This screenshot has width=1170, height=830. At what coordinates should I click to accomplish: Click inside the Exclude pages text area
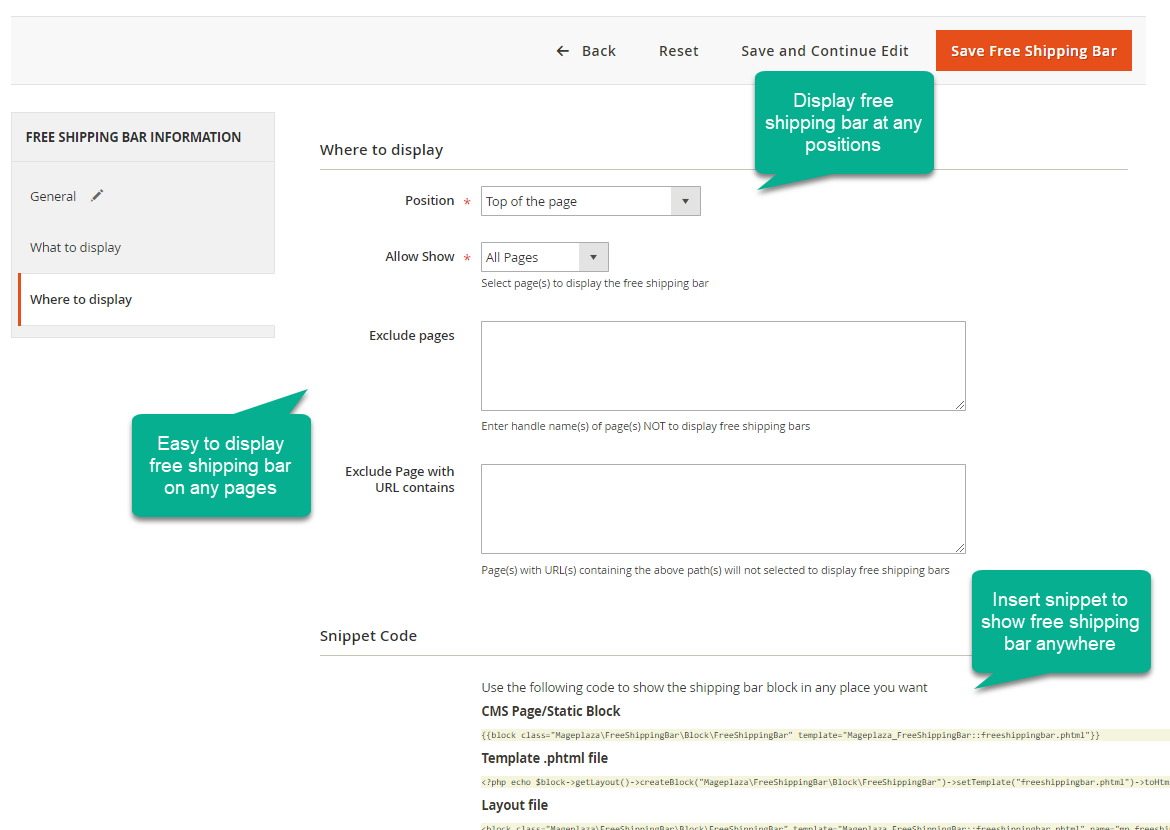(723, 366)
